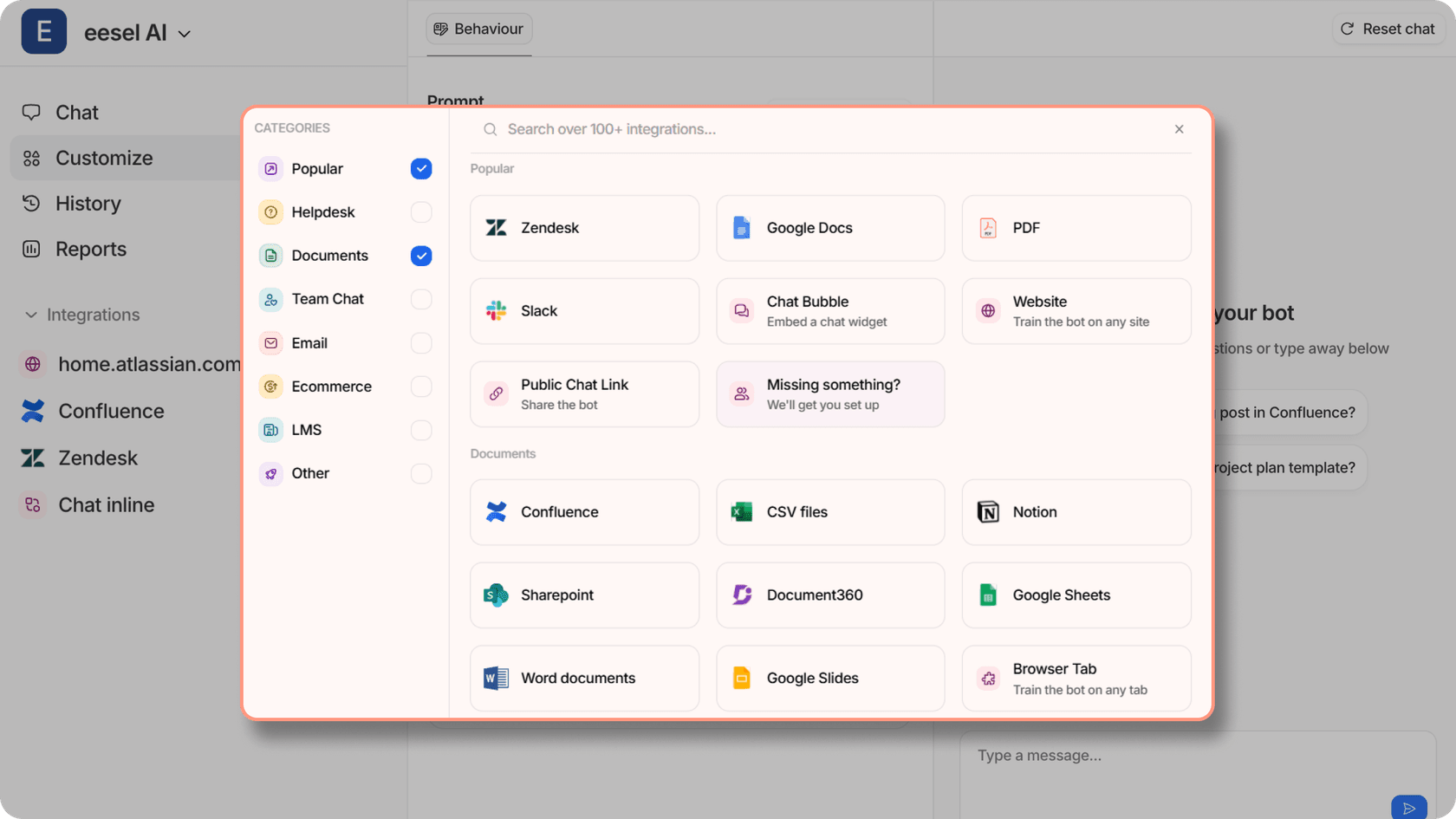Toggle the Other category checkbox
Viewport: 1456px width, 819px height.
coord(421,474)
